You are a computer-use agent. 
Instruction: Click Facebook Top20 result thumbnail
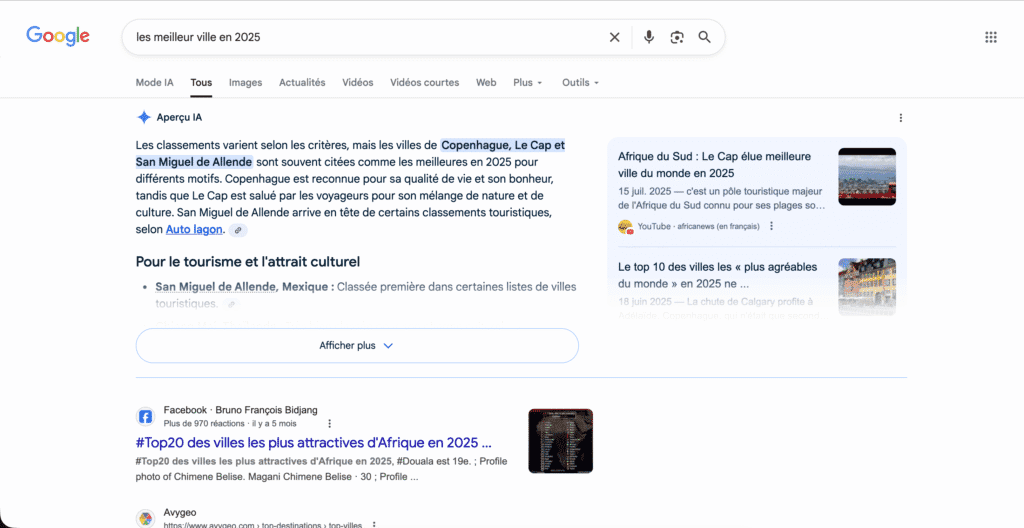tap(560, 441)
